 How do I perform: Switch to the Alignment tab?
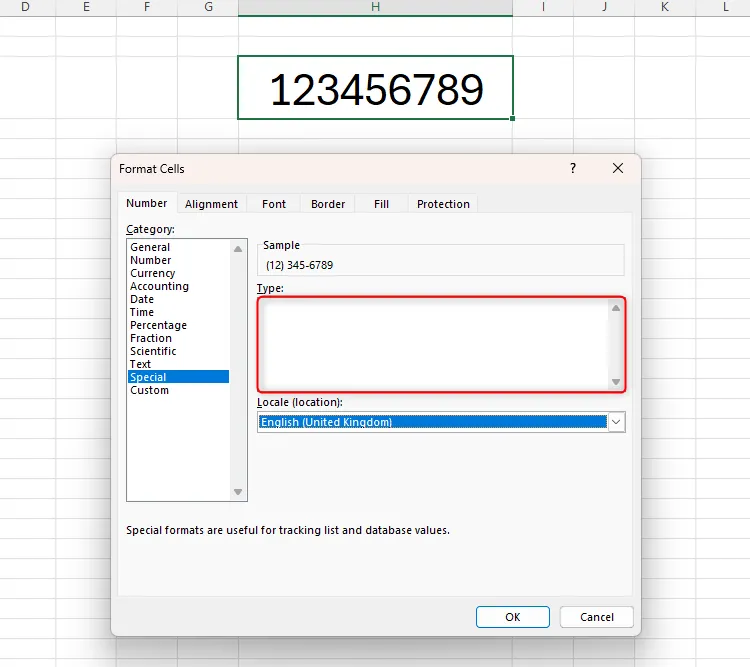coord(211,204)
